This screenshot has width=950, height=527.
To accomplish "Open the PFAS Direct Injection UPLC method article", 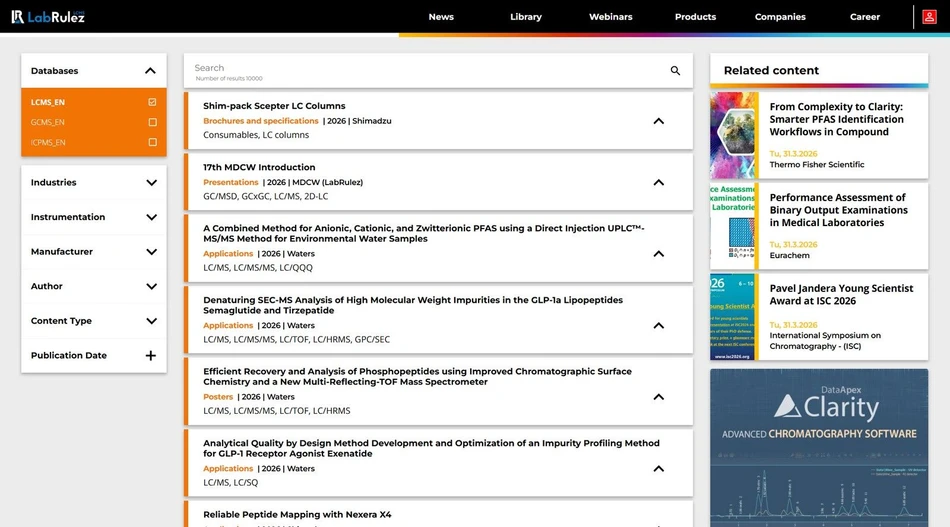I will 423,233.
